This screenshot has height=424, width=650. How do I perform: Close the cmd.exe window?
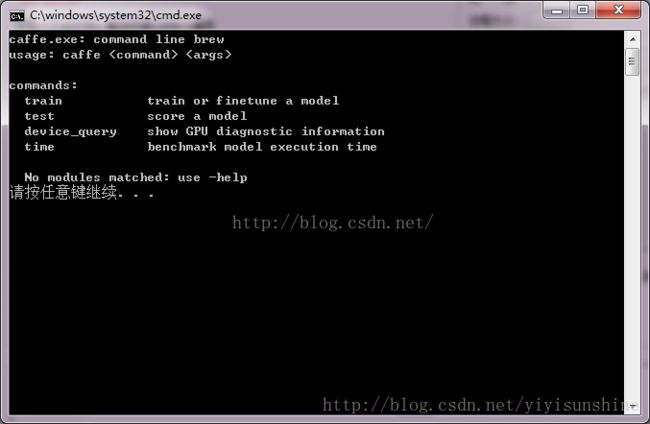tap(618, 10)
